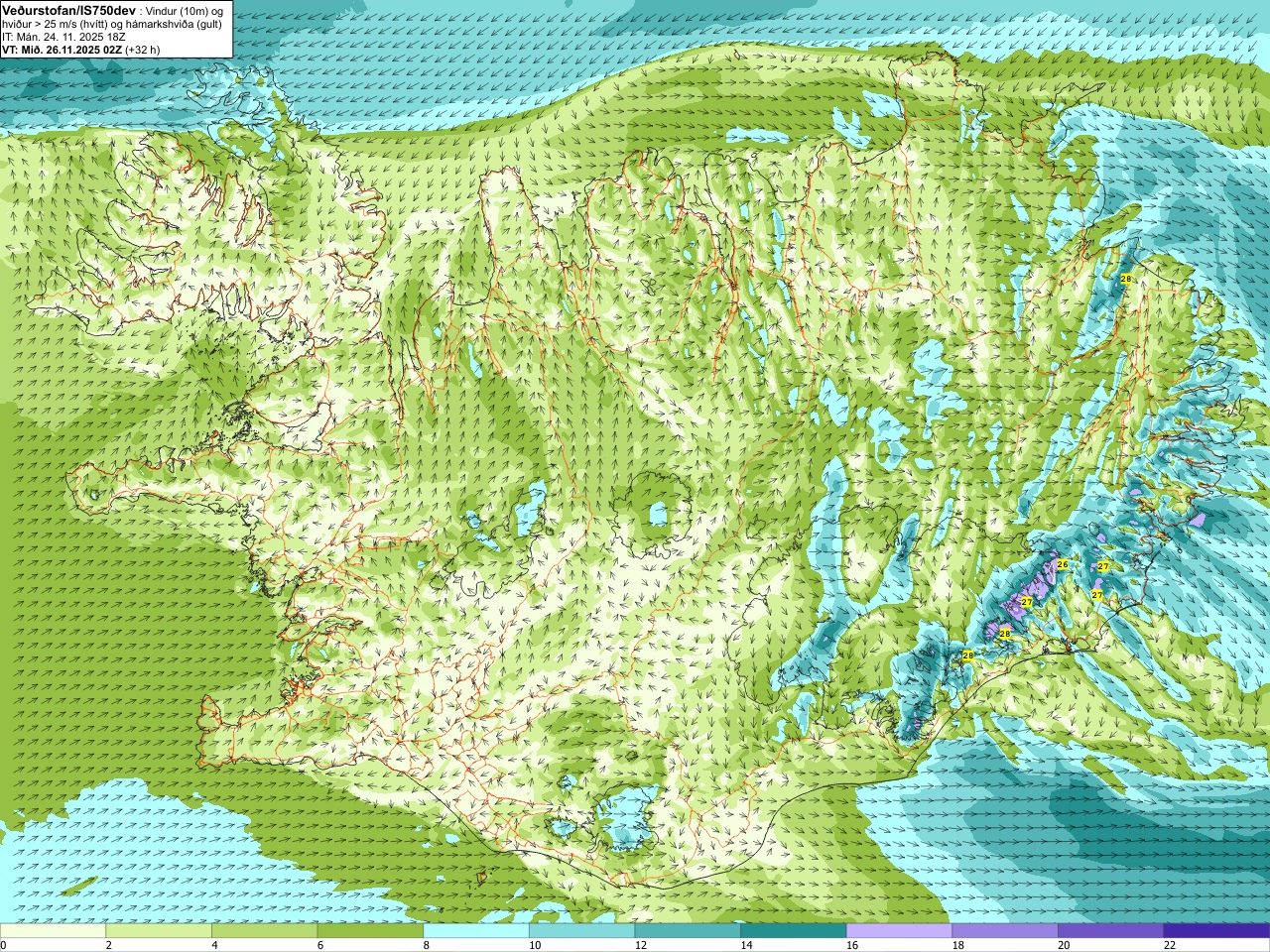Click the 'IT: Mán. 24. 11. 2025 18Z' line
The height and width of the screenshot is (952, 1270).
tap(64, 37)
